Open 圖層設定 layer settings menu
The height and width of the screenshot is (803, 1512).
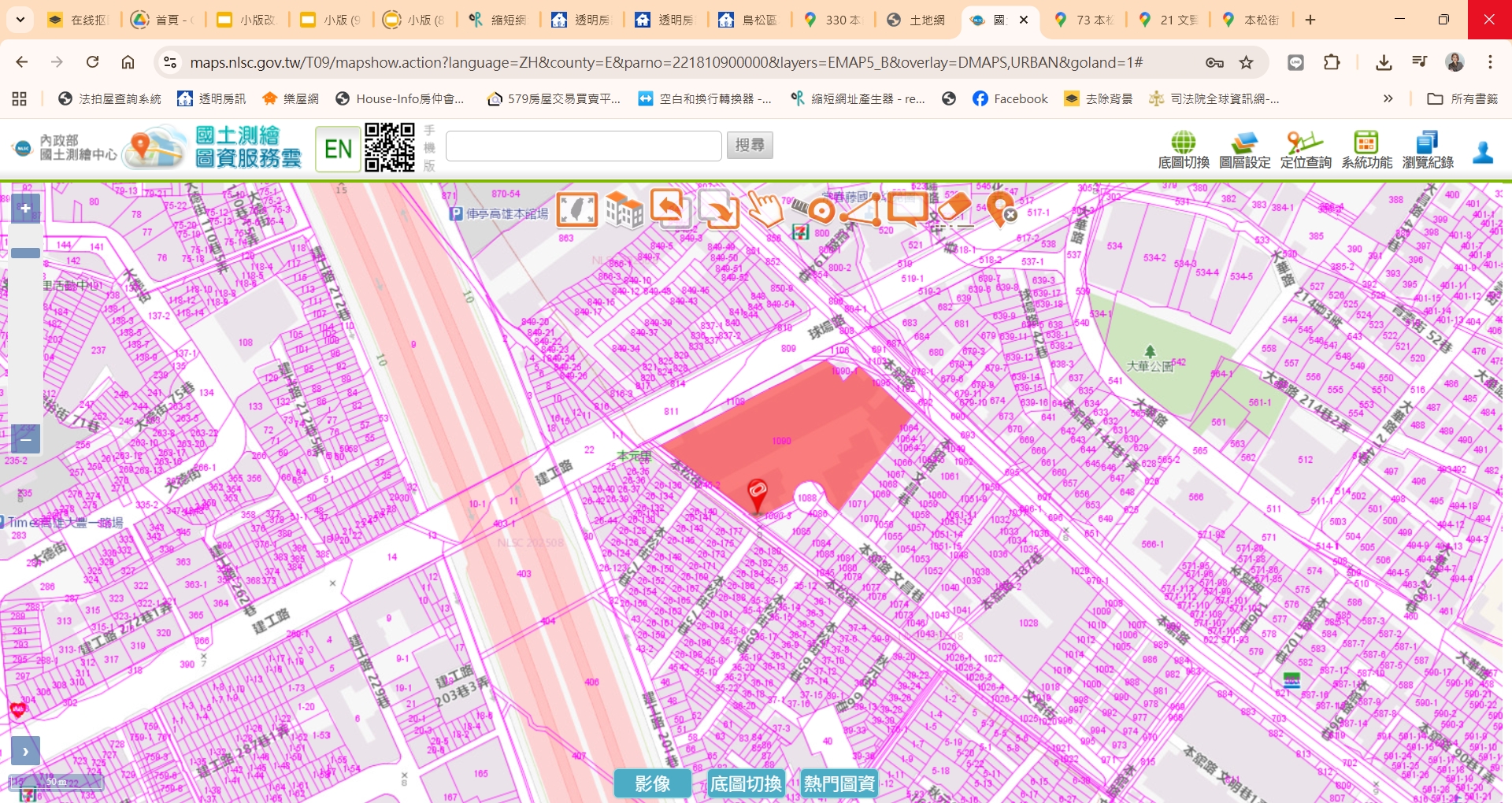[x=1244, y=150]
